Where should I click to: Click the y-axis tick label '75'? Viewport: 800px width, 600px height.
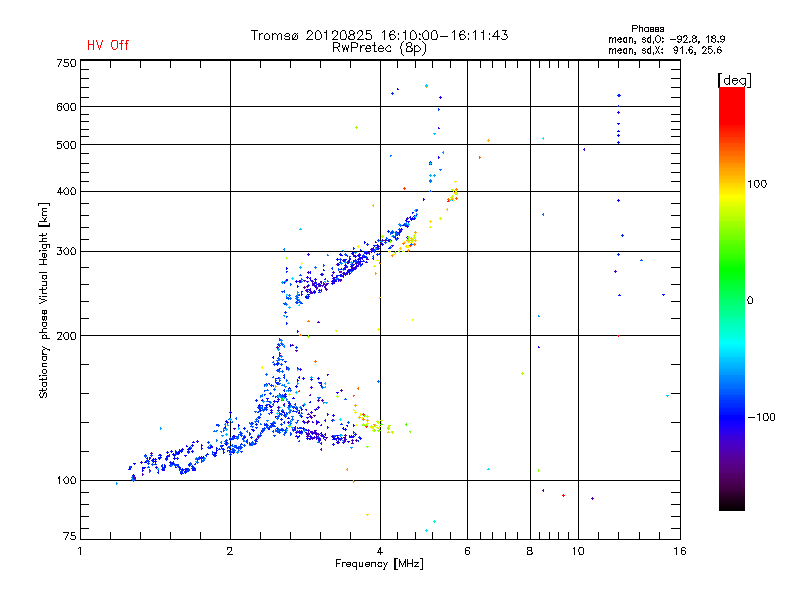[70, 536]
